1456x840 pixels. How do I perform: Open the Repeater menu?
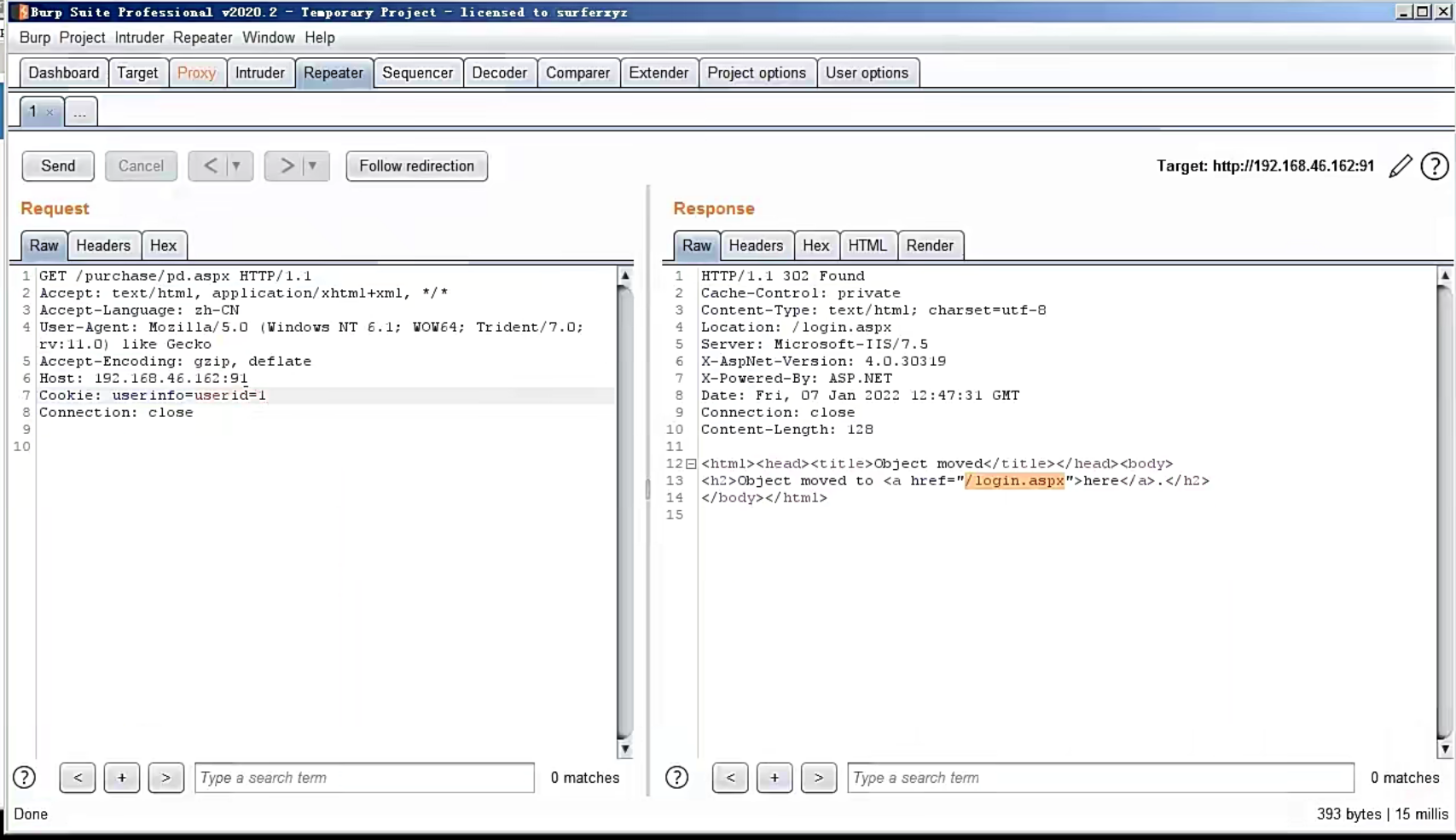pos(202,38)
